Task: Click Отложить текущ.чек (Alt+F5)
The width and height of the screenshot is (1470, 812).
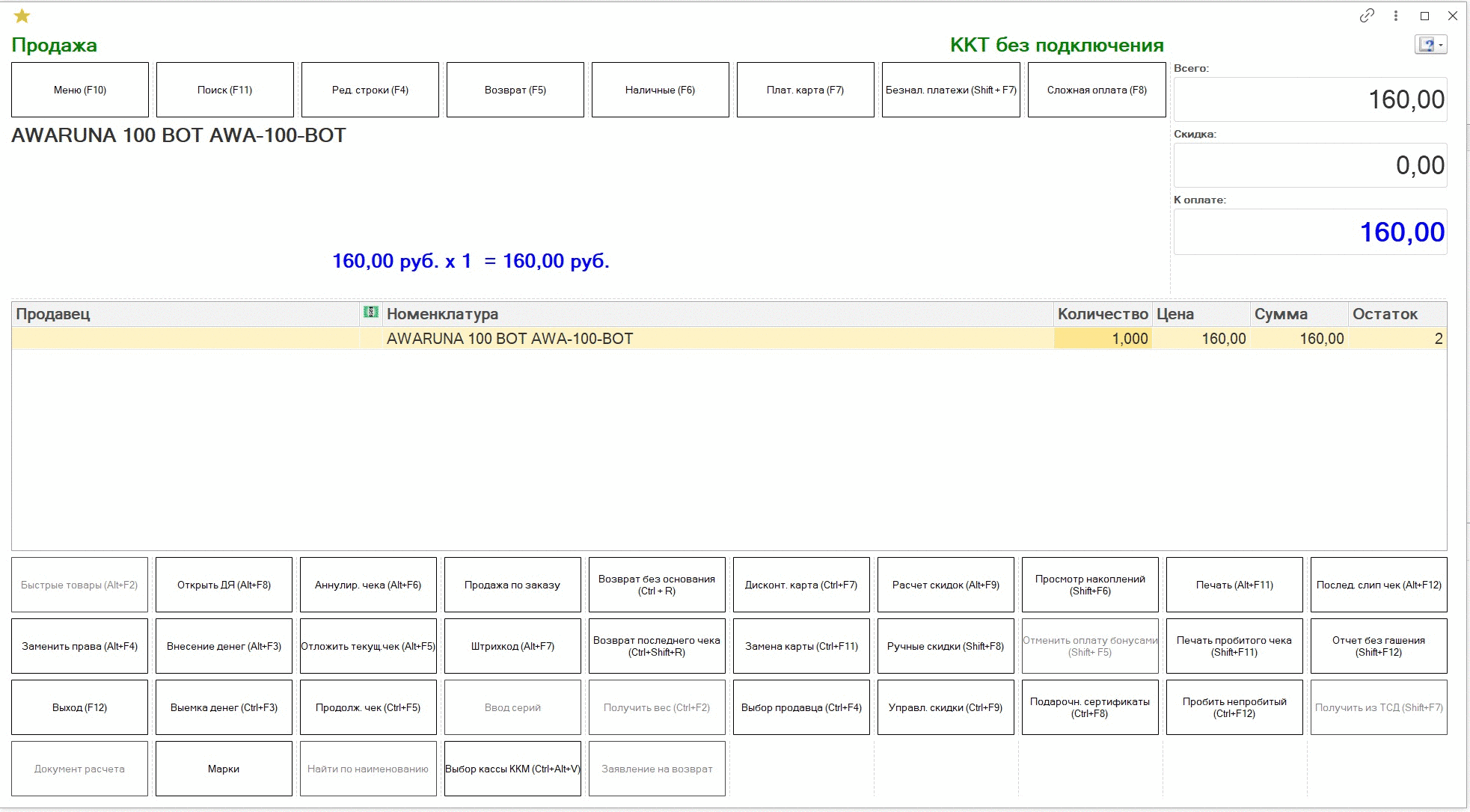Action: point(368,646)
